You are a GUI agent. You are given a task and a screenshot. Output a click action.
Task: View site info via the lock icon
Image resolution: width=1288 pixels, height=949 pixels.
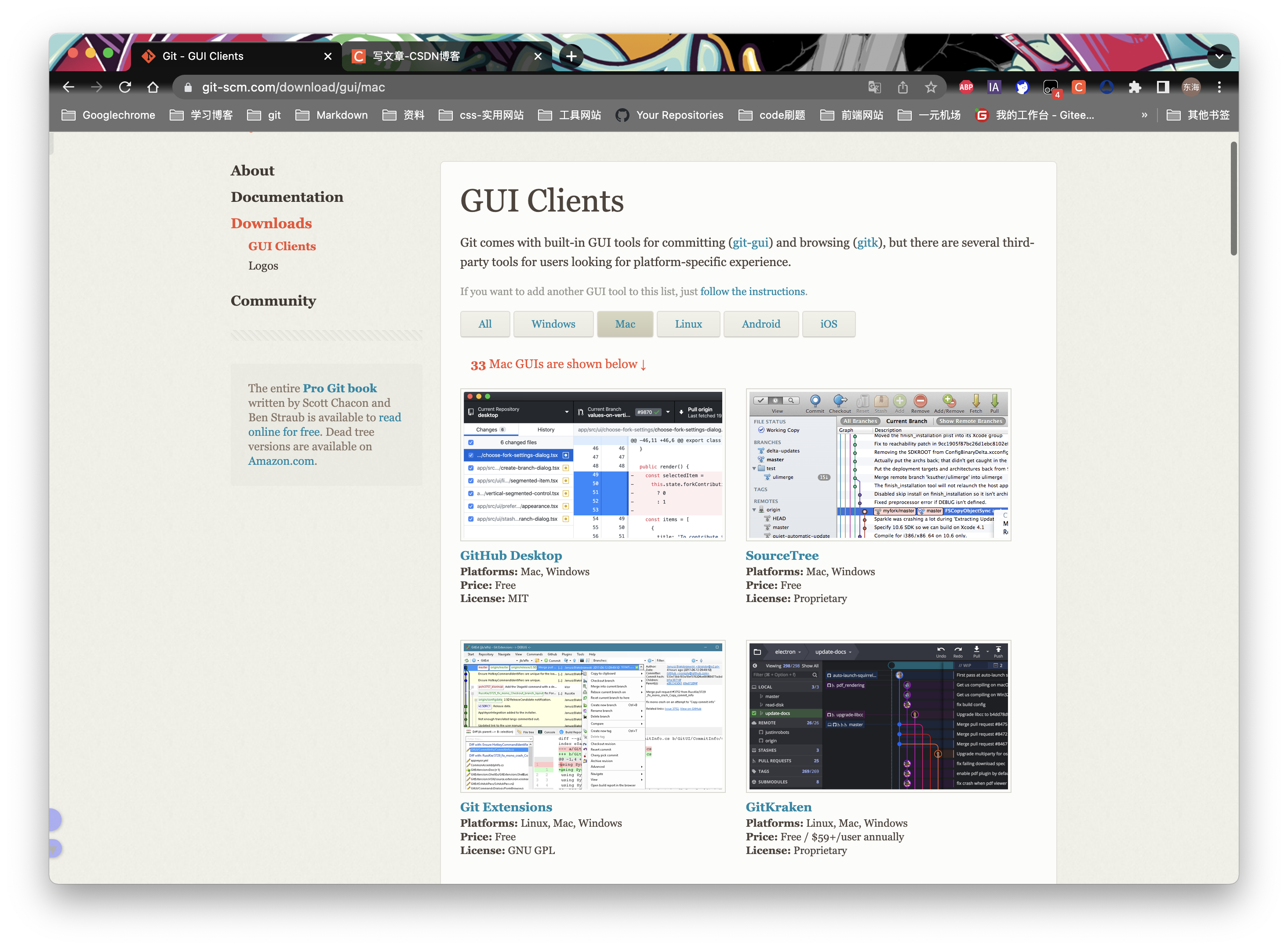pos(188,88)
